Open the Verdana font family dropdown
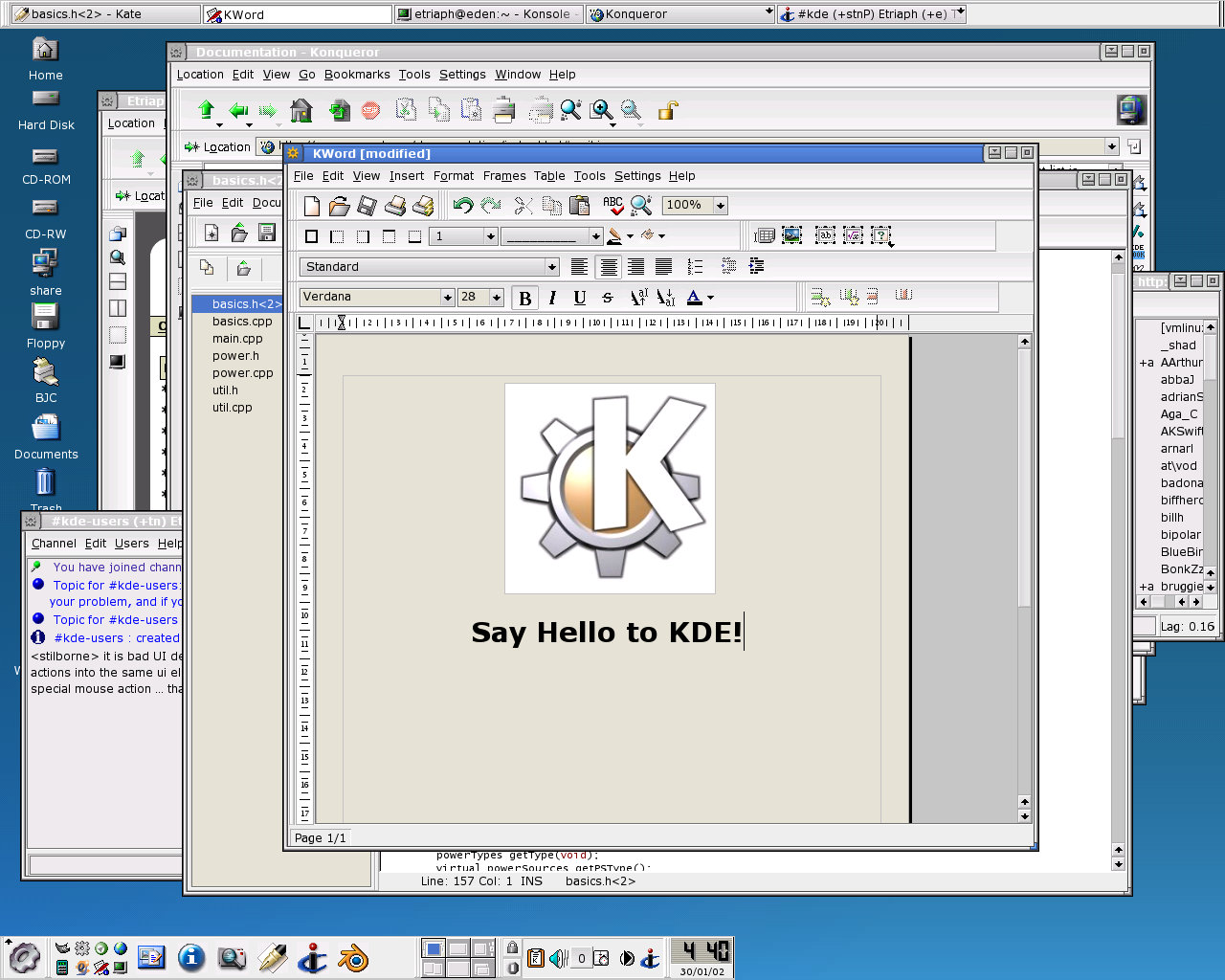This screenshot has width=1225, height=980. pyautogui.click(x=446, y=298)
